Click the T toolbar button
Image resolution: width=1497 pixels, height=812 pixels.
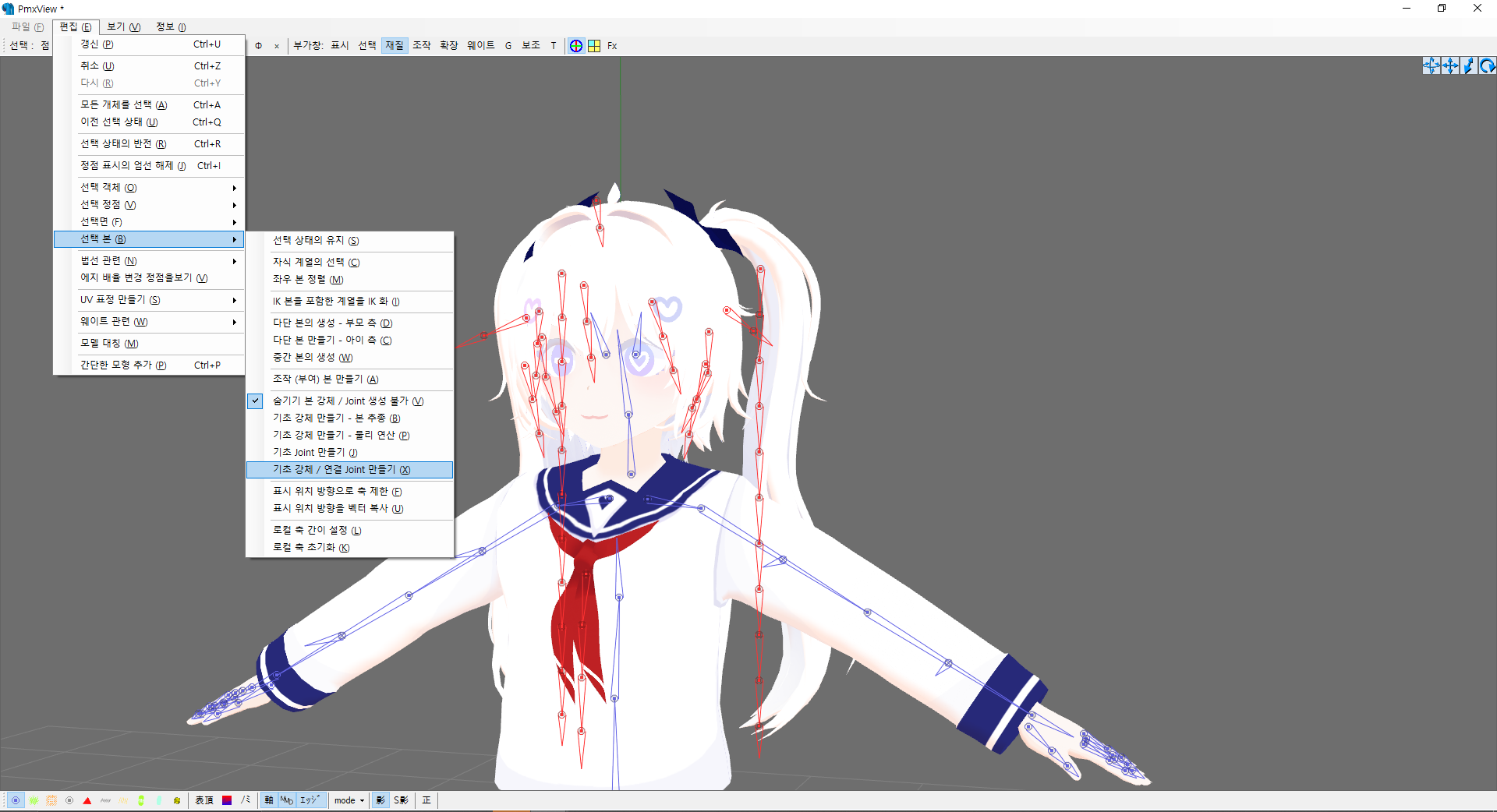click(554, 46)
